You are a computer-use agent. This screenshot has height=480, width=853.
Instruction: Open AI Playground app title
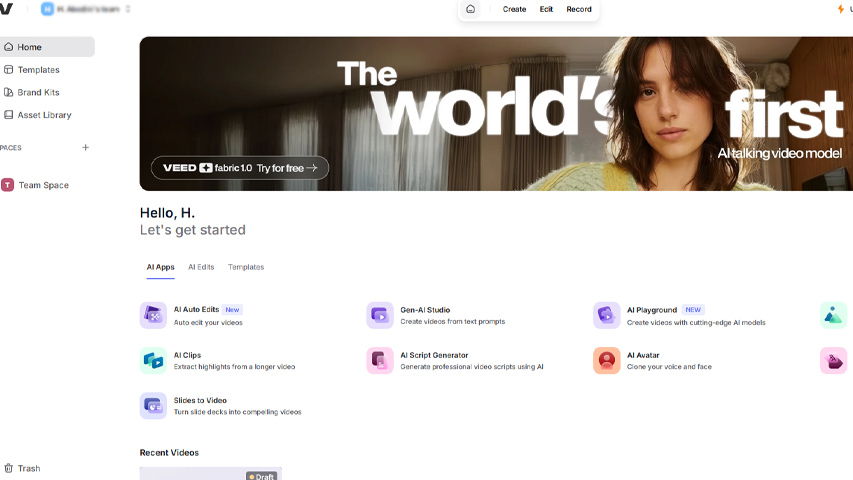coord(652,310)
